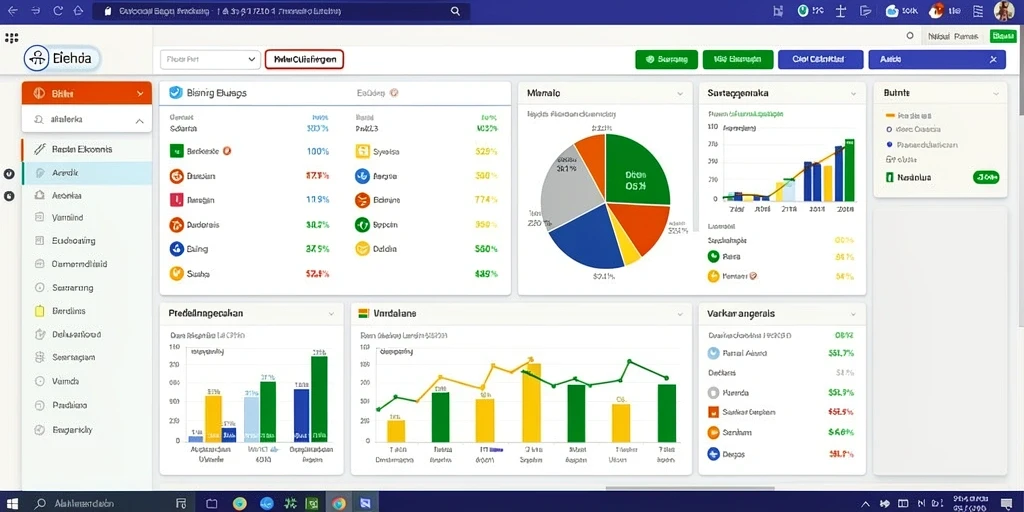
Task: Click the blue Clel Cläkntlal button
Action: pyautogui.click(x=820, y=59)
